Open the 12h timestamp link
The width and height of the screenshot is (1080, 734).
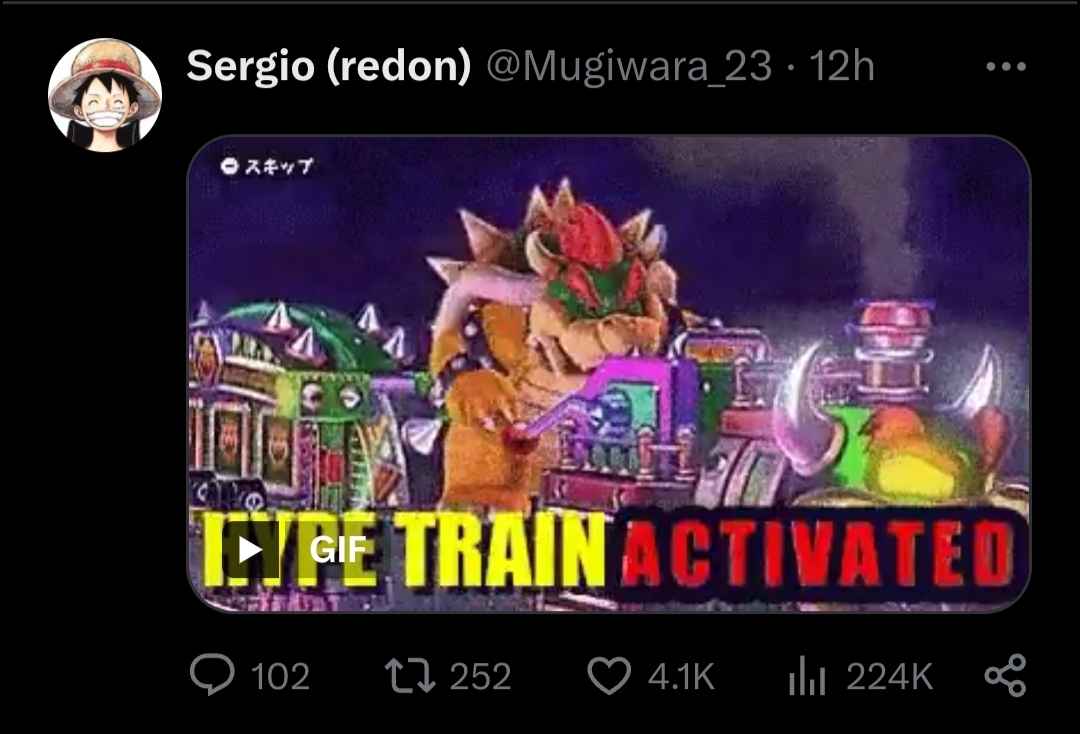pos(842,67)
